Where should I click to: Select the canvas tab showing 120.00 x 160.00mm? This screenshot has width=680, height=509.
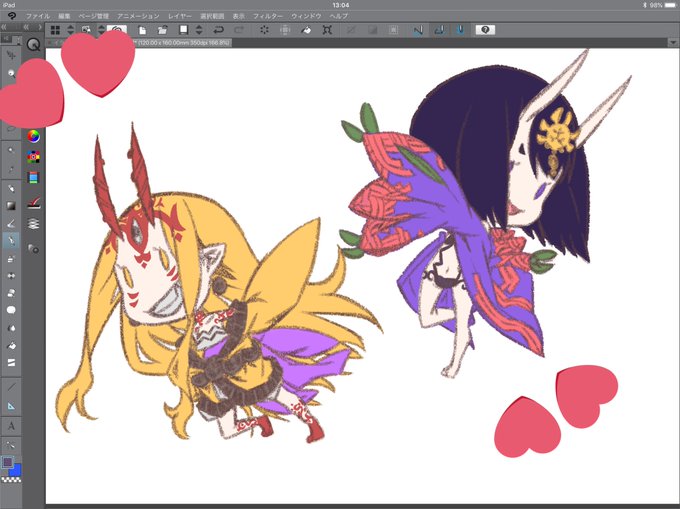(x=183, y=43)
